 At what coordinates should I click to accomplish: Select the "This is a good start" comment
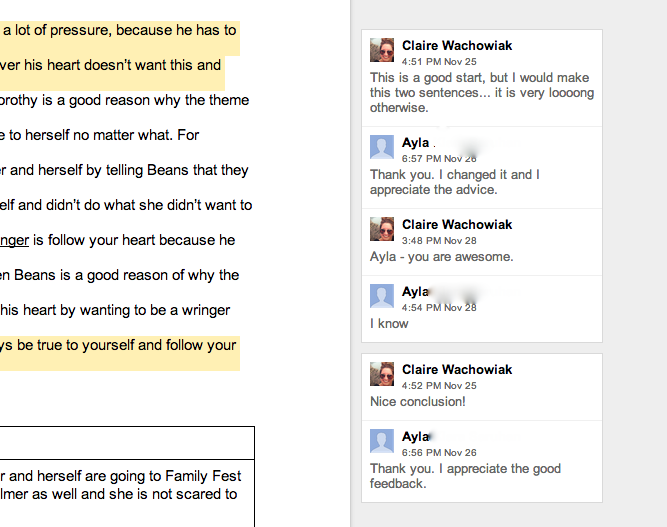coord(481,92)
